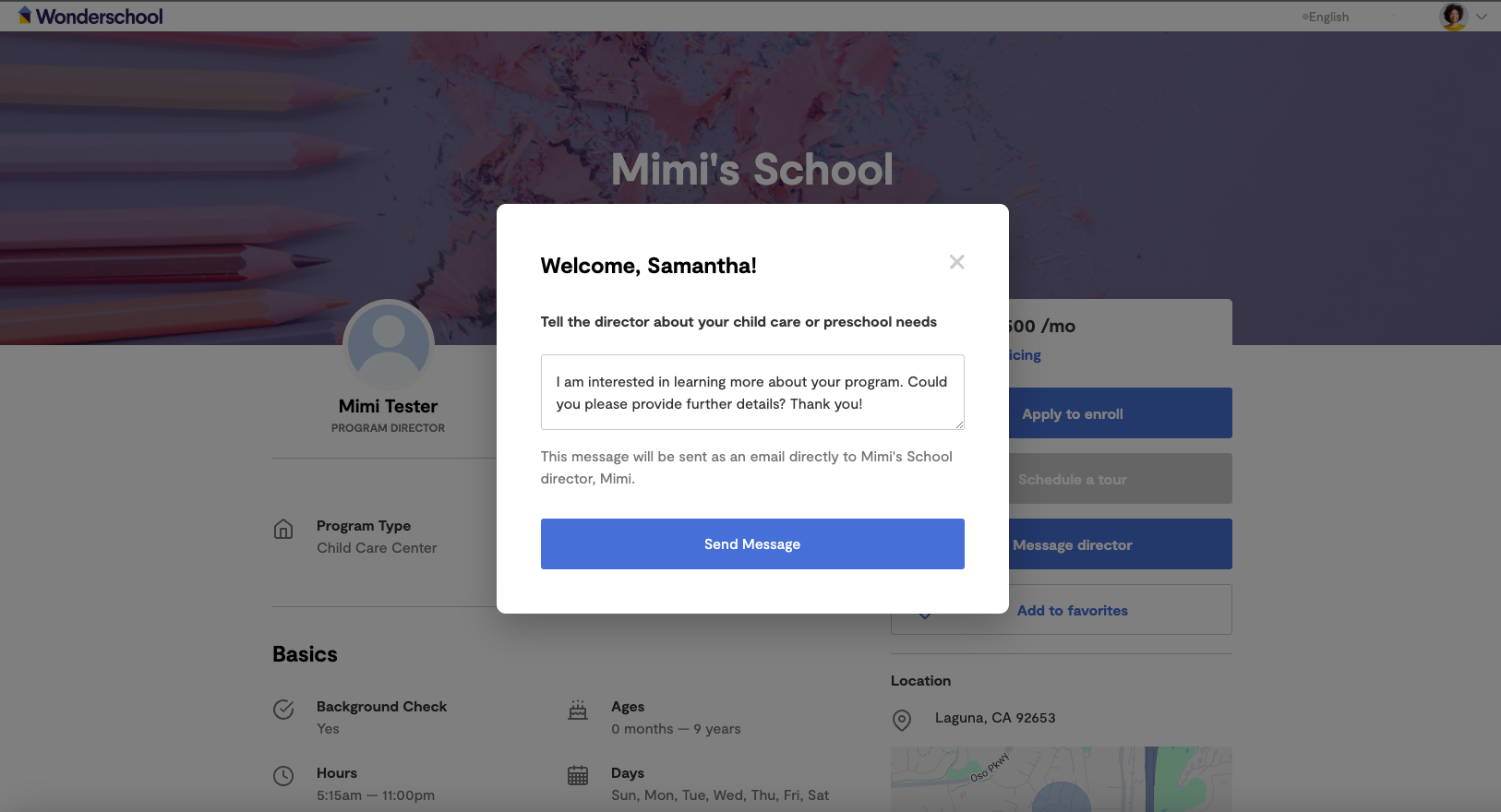The image size is (1501, 812).
Task: Open the location map thumbnail
Action: click(1062, 779)
